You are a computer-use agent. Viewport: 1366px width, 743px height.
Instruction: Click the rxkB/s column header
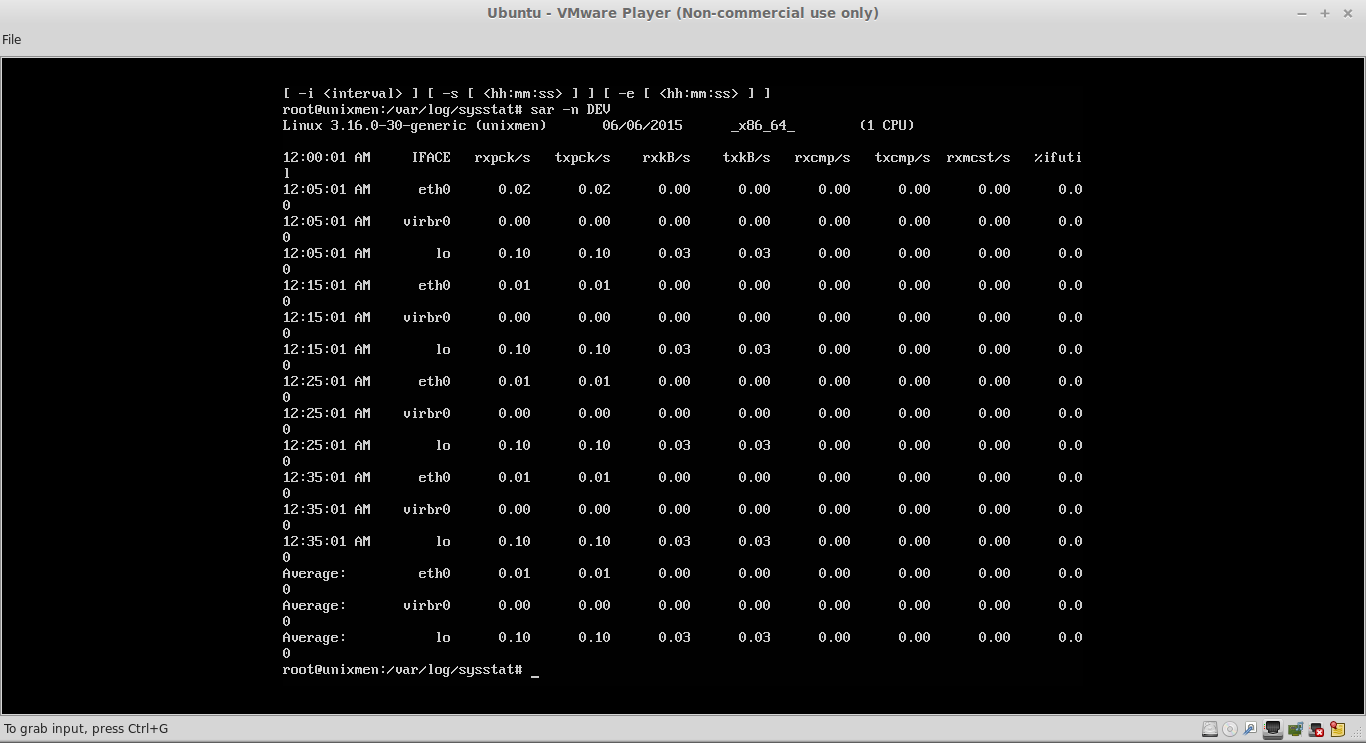click(667, 157)
